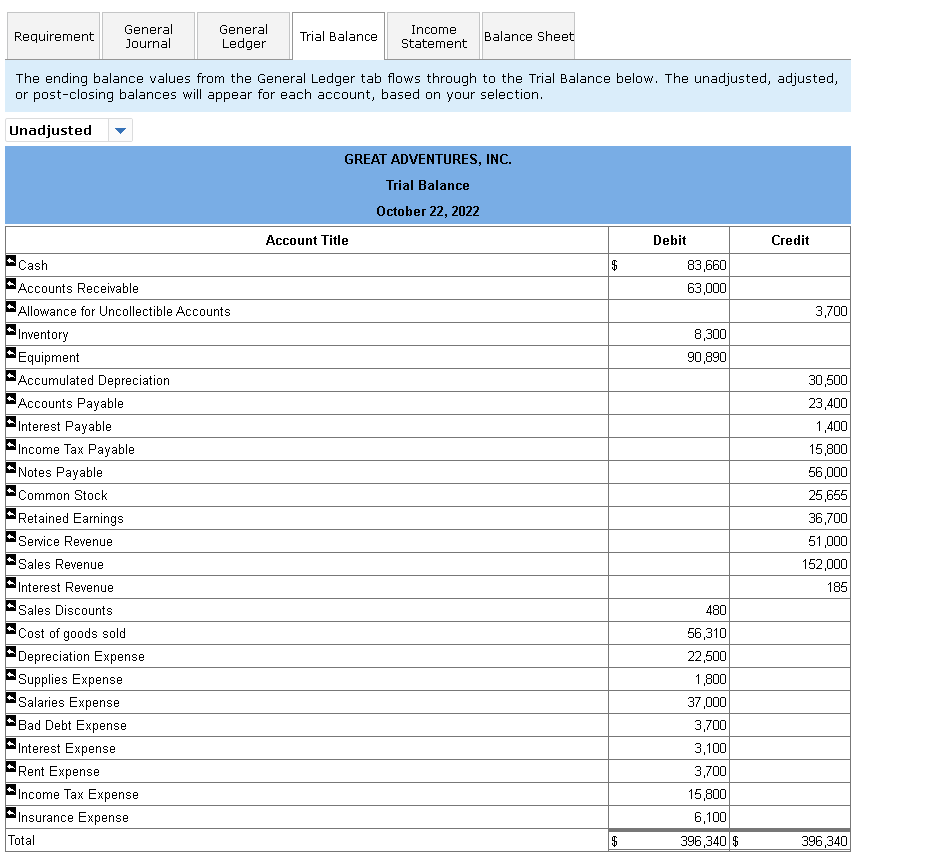The height and width of the screenshot is (864, 933).
Task: Switch to the Requirement tab
Action: (x=53, y=35)
